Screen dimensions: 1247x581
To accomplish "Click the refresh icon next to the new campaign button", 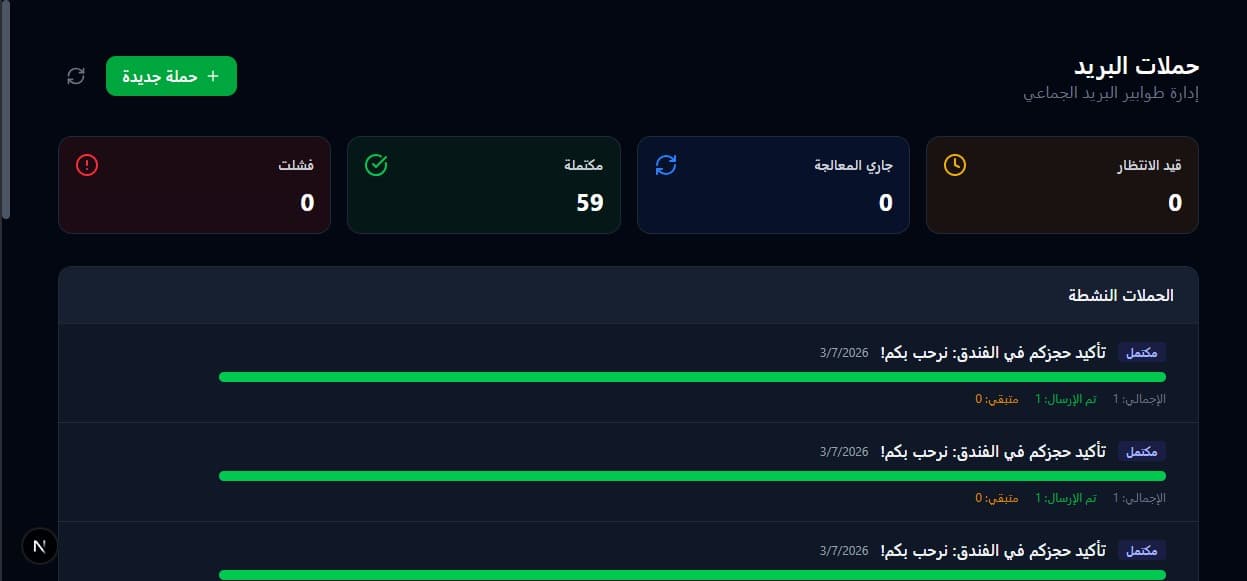I will pyautogui.click(x=76, y=76).
